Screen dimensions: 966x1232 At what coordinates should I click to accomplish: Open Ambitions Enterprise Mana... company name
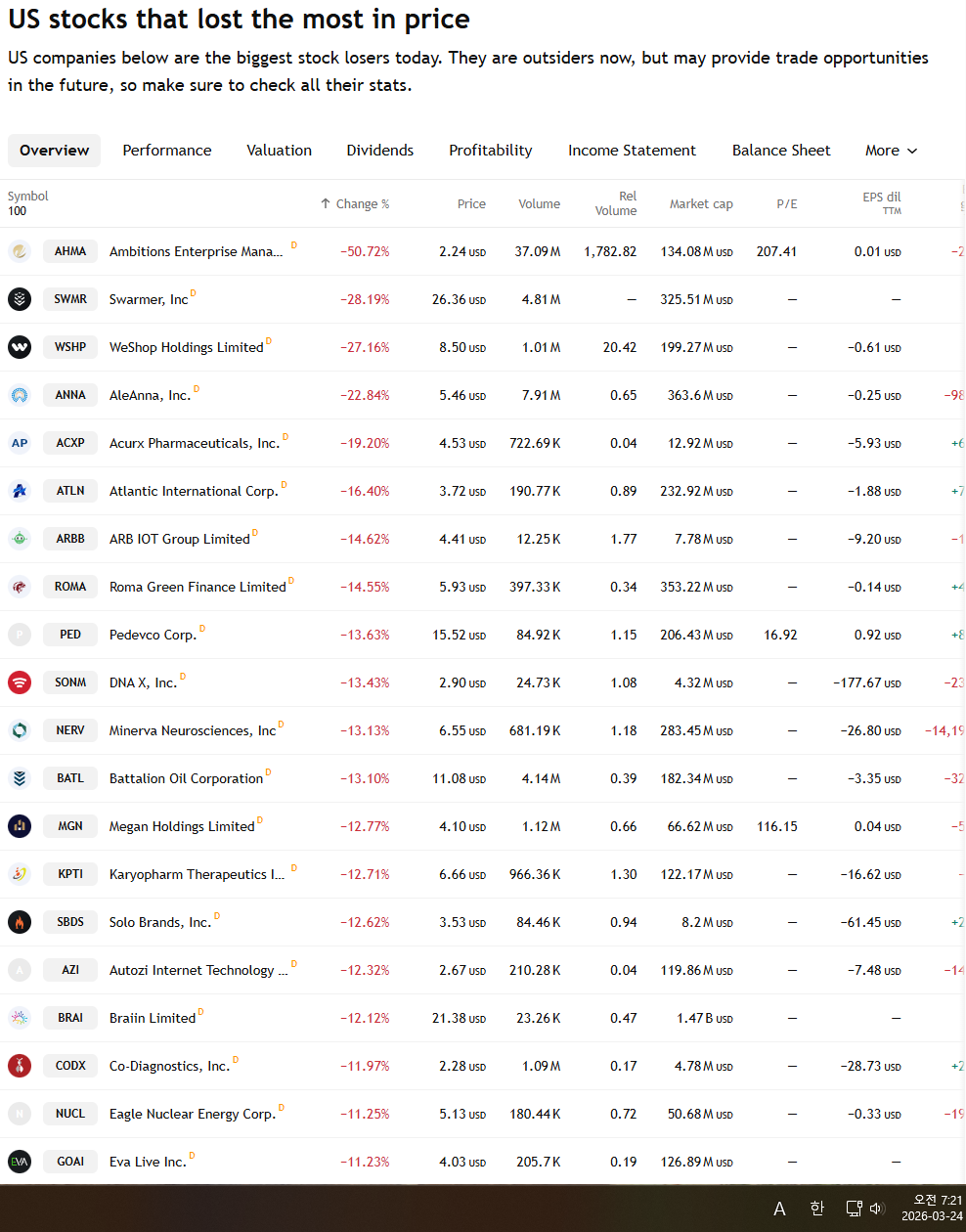(x=196, y=251)
